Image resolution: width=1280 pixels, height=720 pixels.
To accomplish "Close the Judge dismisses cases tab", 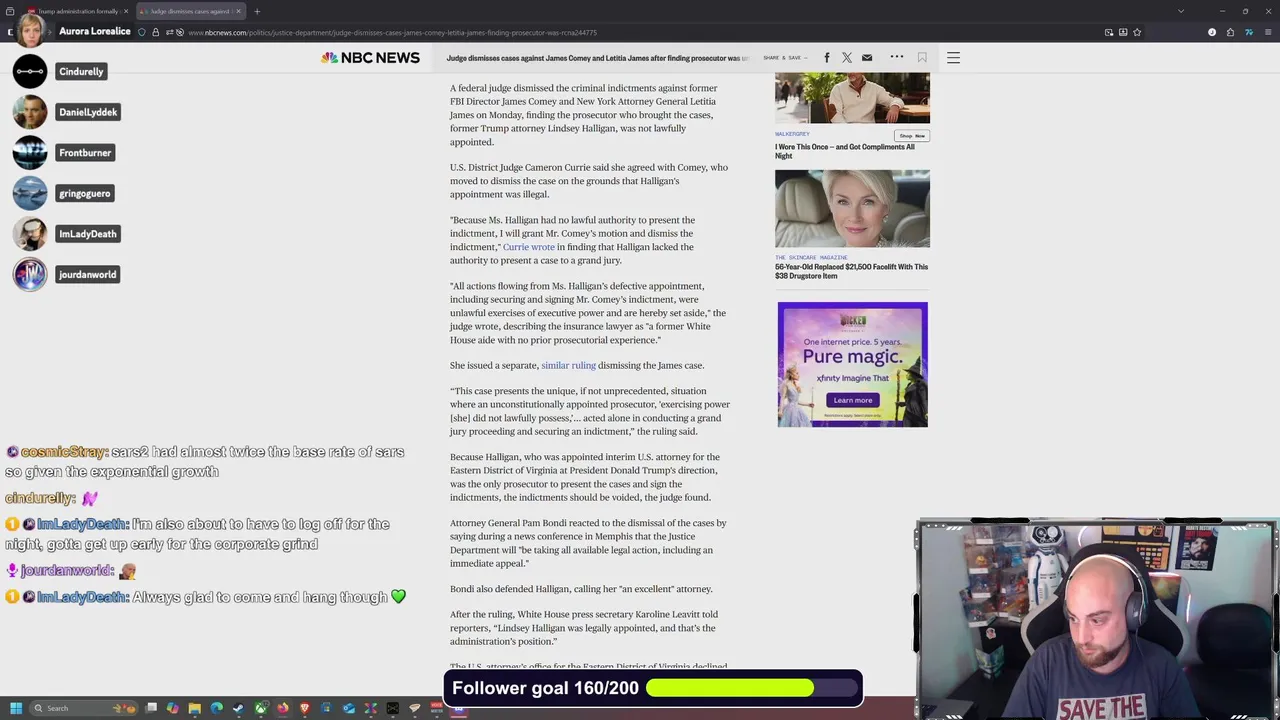I will 238,11.
